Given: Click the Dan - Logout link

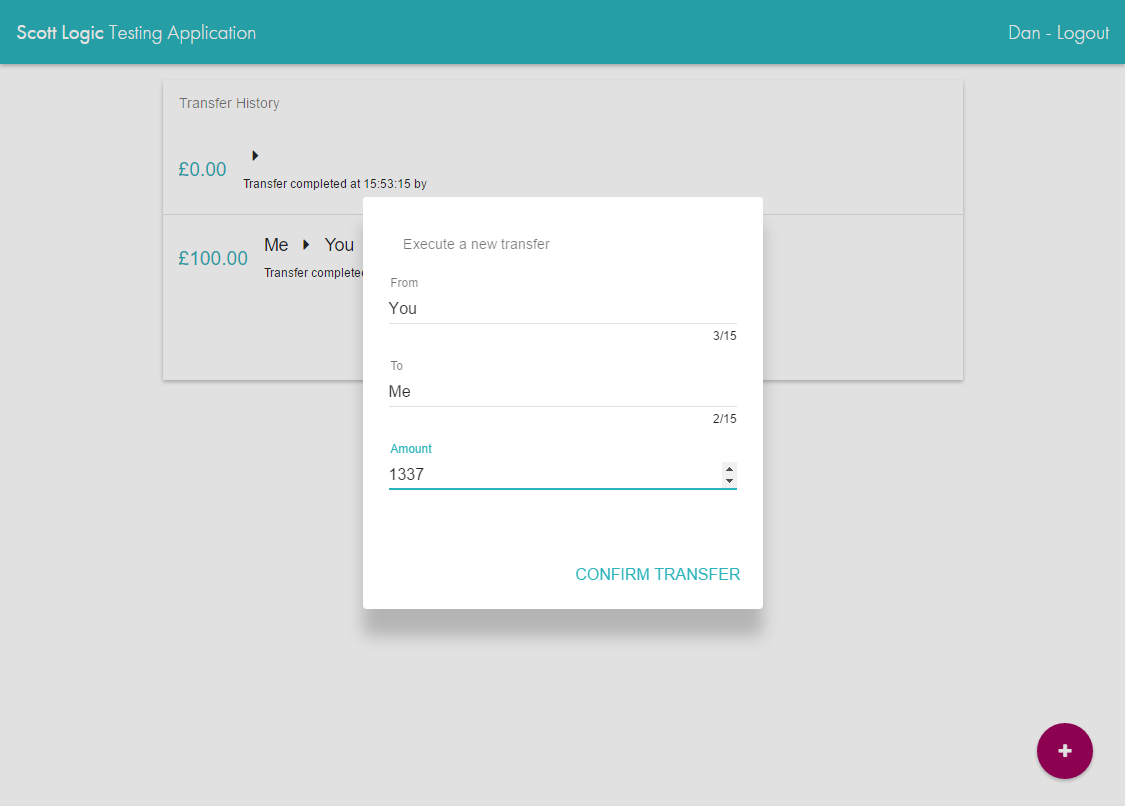Looking at the screenshot, I should point(1058,33).
